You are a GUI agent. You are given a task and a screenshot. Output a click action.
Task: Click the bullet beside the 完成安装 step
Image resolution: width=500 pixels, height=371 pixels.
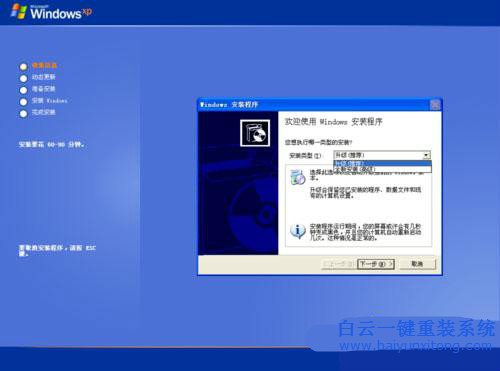[x=23, y=114]
